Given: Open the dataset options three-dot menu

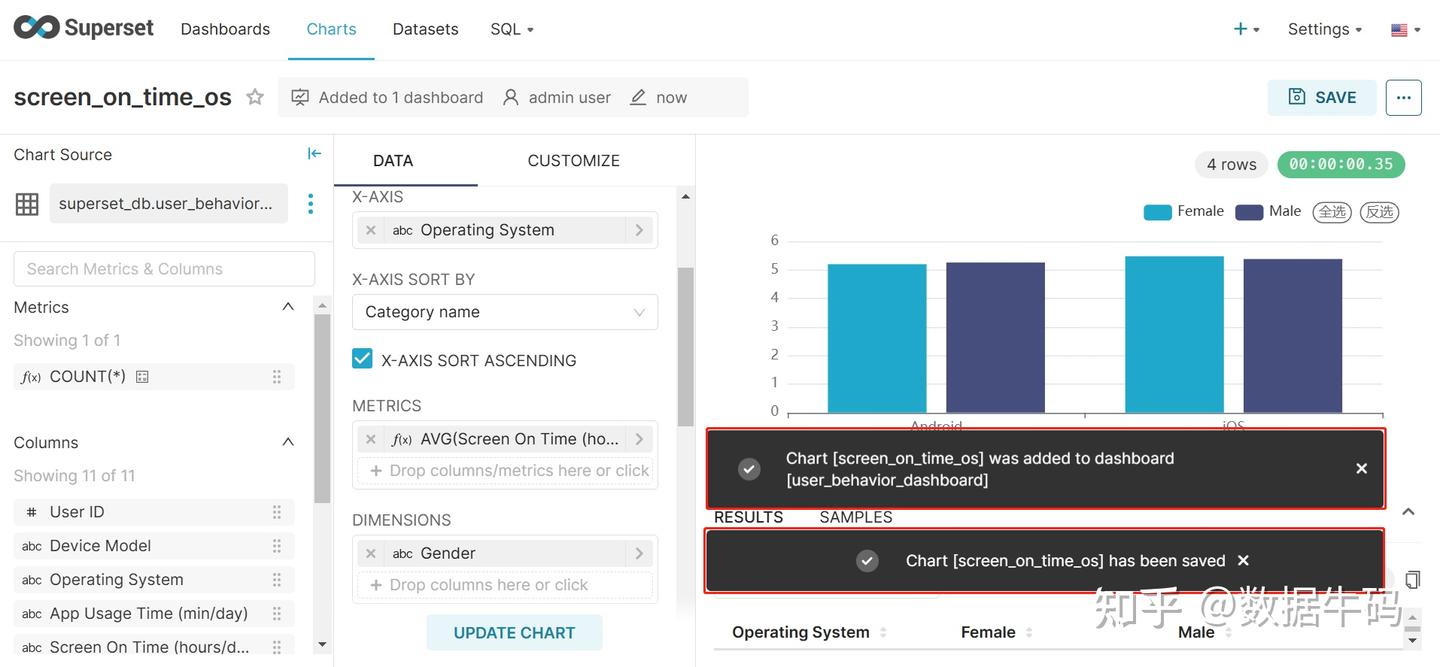Looking at the screenshot, I should [310, 204].
